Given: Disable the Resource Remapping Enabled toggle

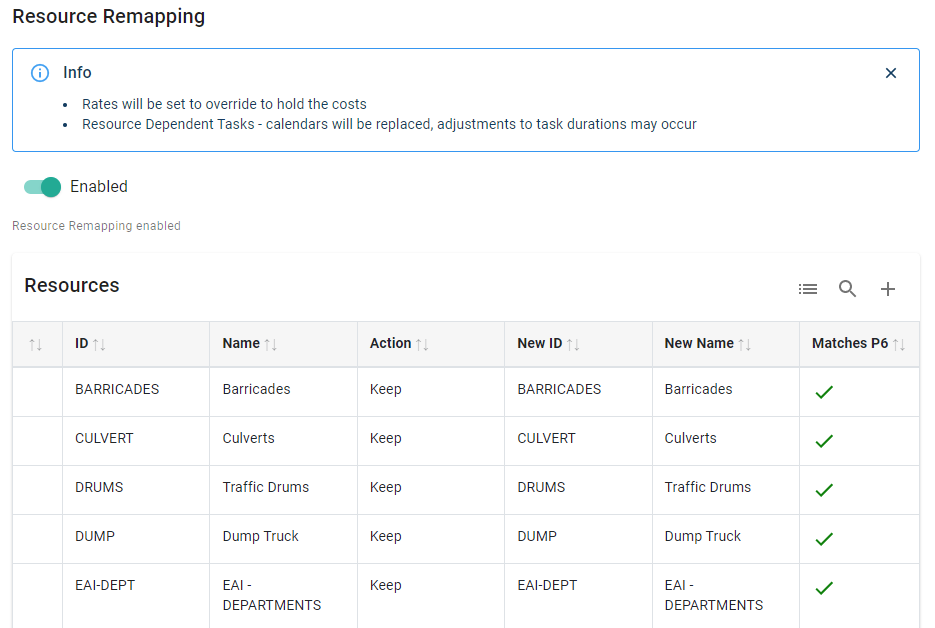Looking at the screenshot, I should (43, 187).
